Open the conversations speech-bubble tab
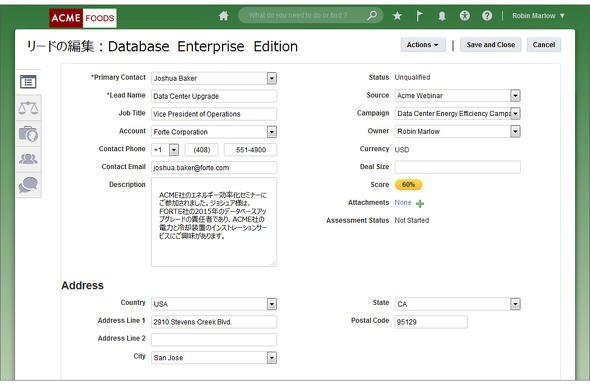This screenshot has height=385, width=590. (x=28, y=185)
